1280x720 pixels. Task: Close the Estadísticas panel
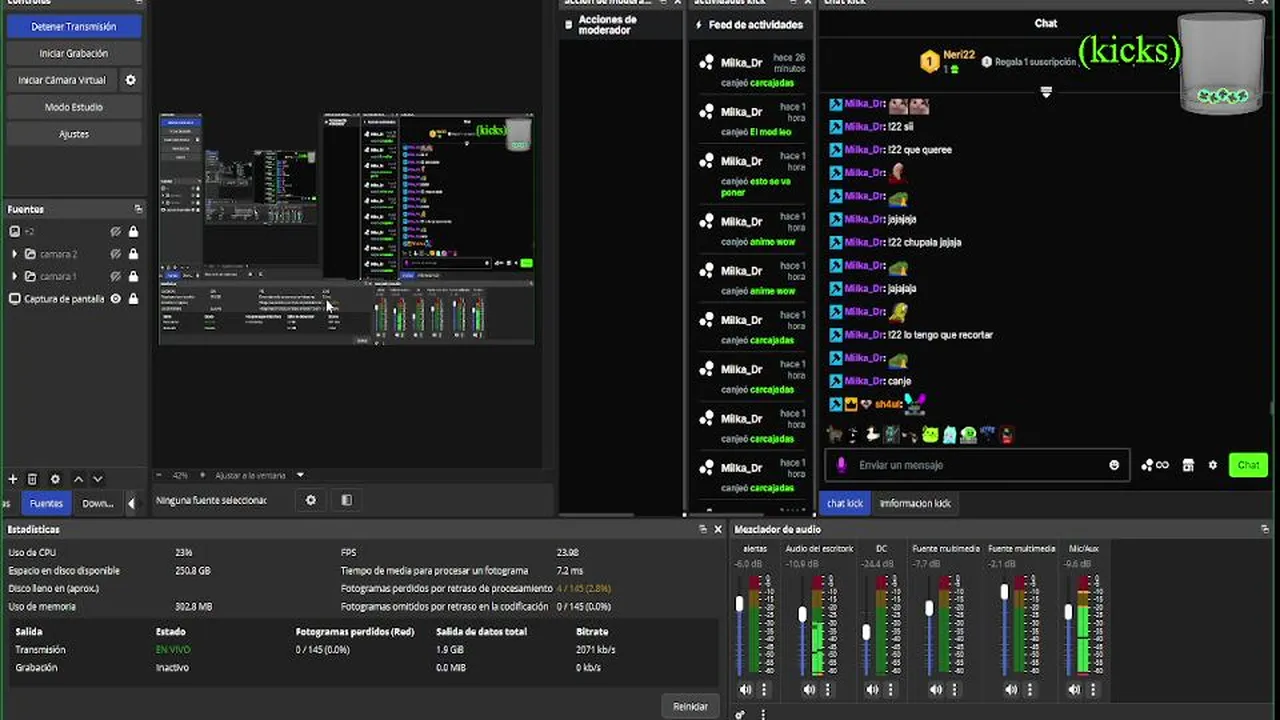[717, 529]
